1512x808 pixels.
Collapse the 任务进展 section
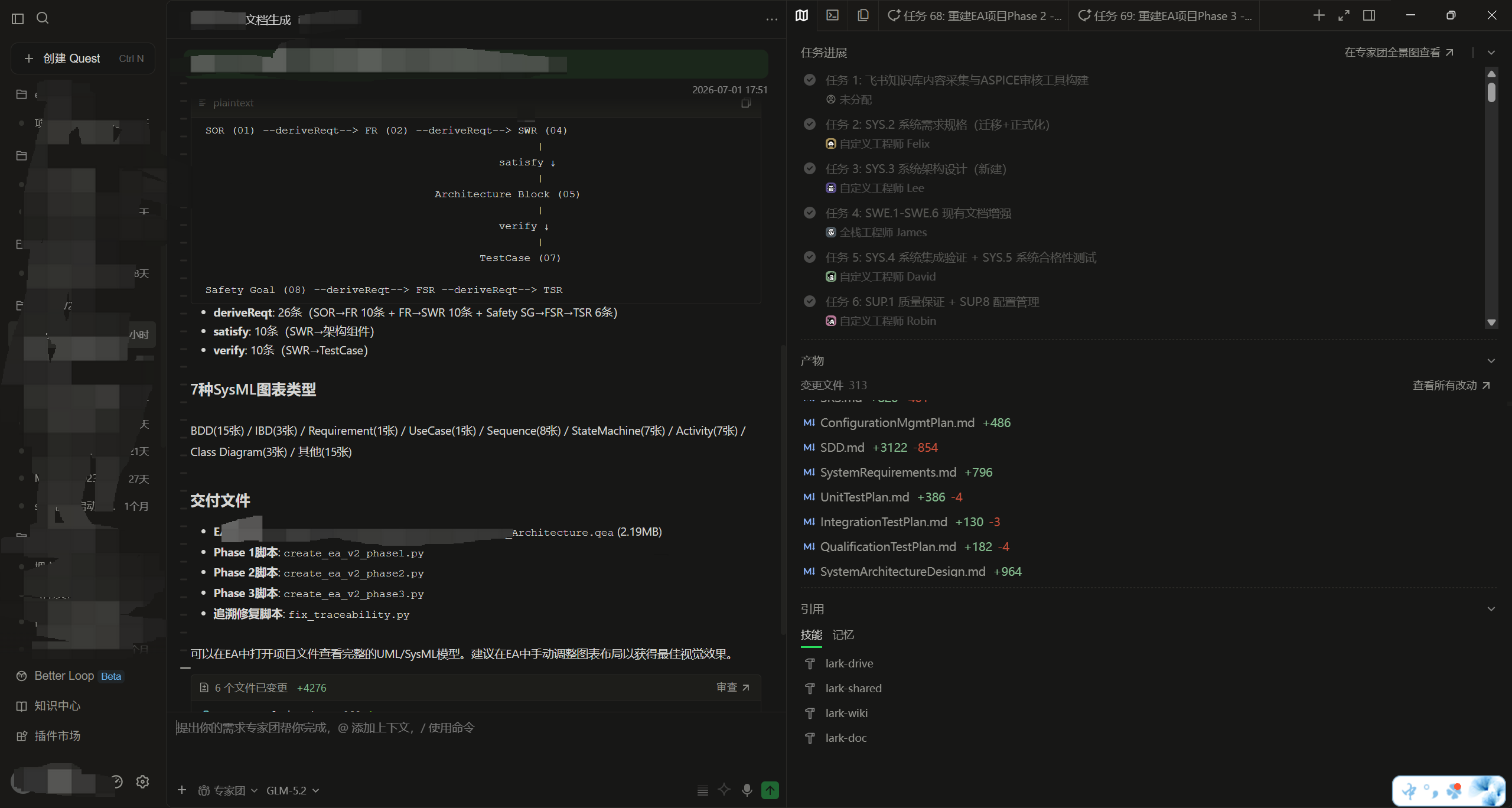[1491, 53]
